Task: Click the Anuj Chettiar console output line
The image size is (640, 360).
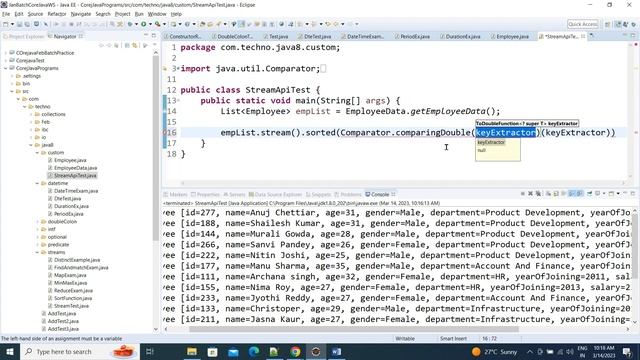Action: click(x=398, y=213)
